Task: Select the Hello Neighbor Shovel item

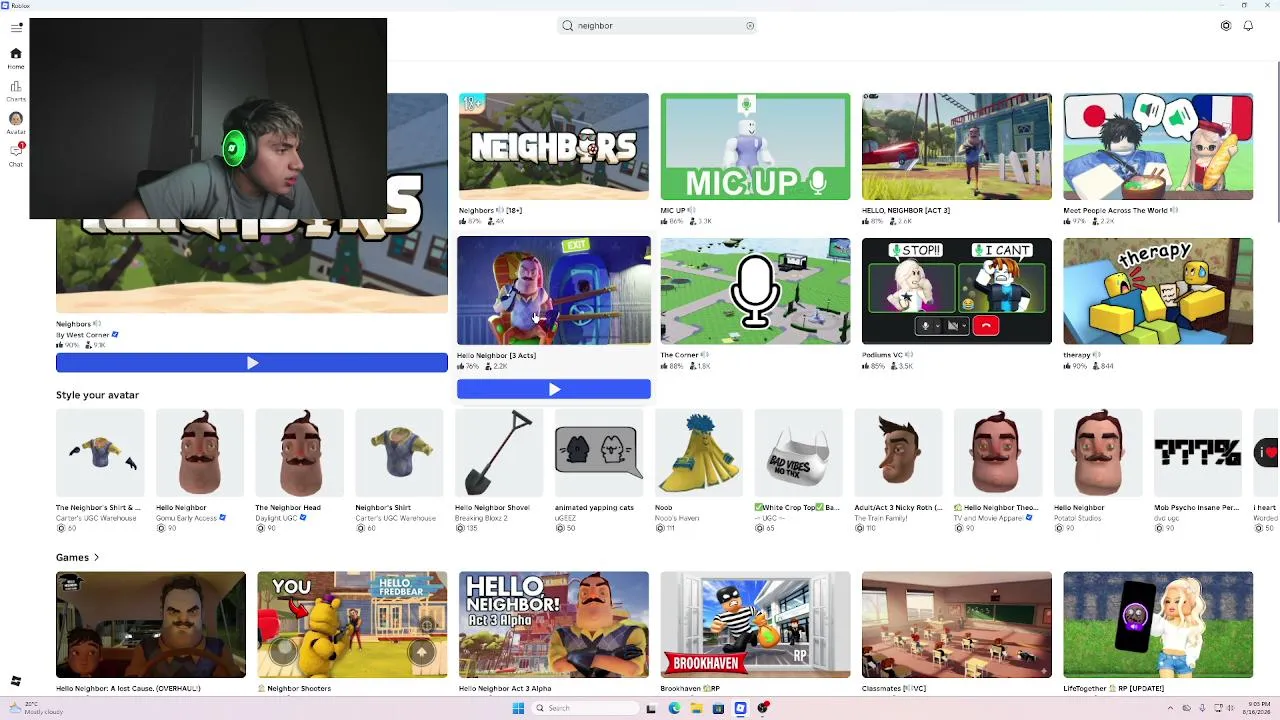Action: [x=499, y=453]
